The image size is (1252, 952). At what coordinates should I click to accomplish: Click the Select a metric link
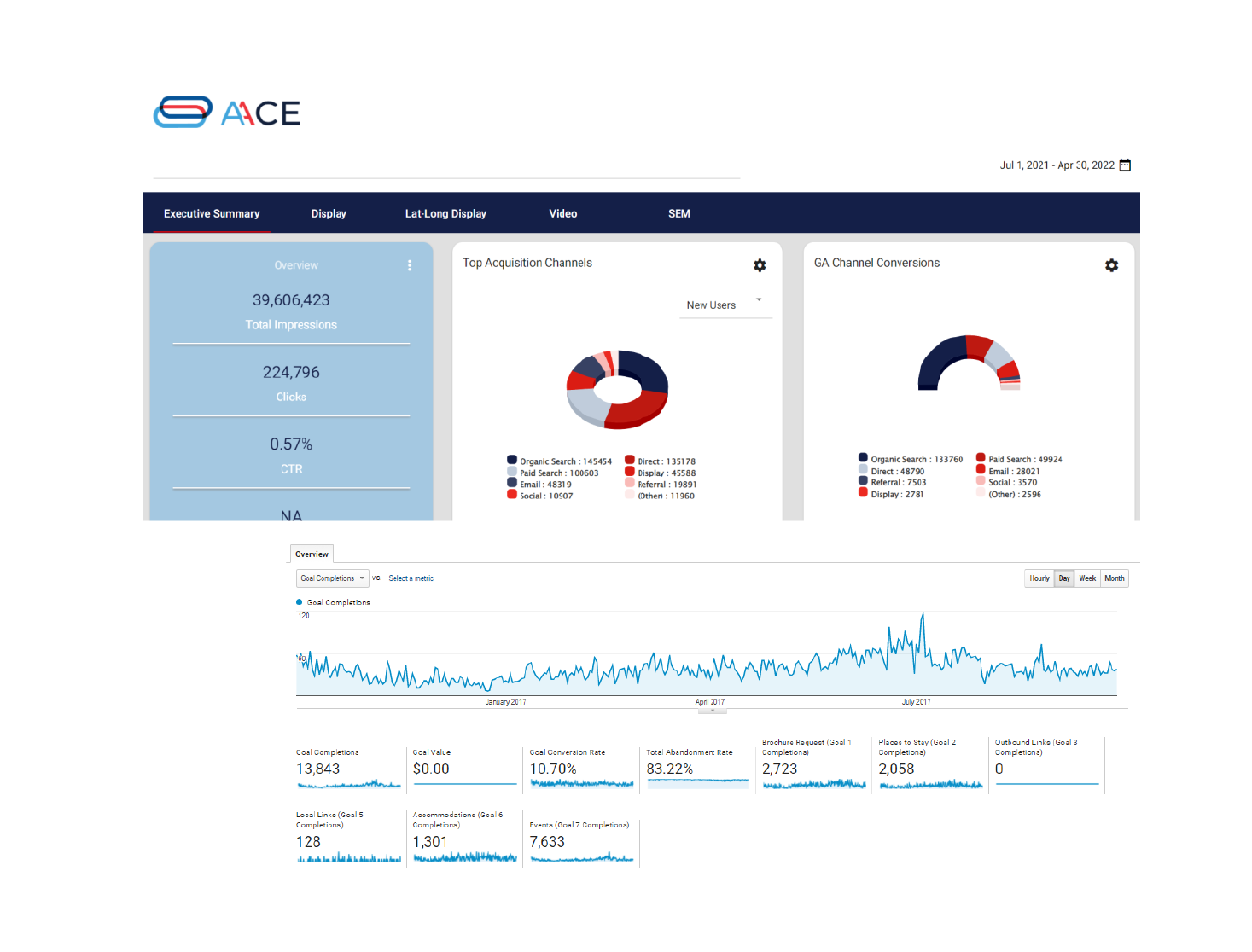pyautogui.click(x=411, y=578)
